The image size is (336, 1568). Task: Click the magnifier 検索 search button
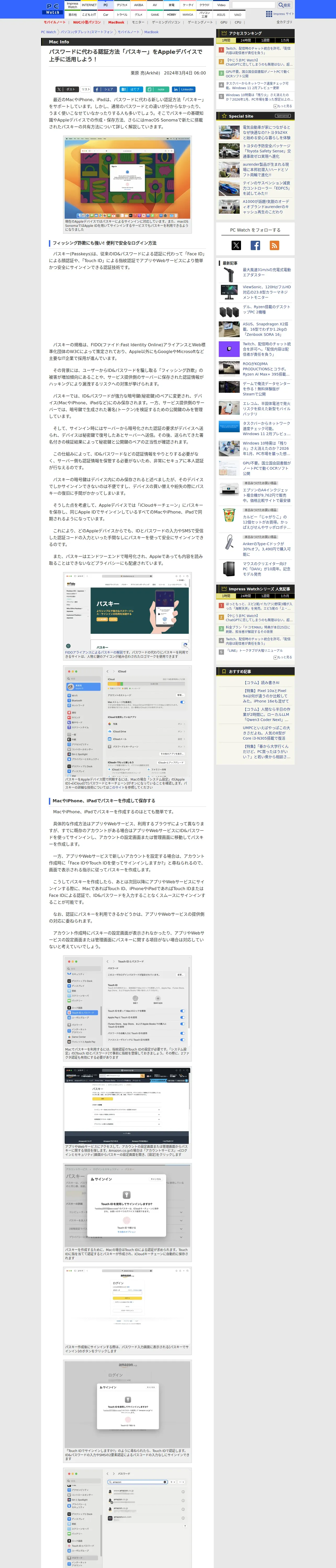click(285, 5)
